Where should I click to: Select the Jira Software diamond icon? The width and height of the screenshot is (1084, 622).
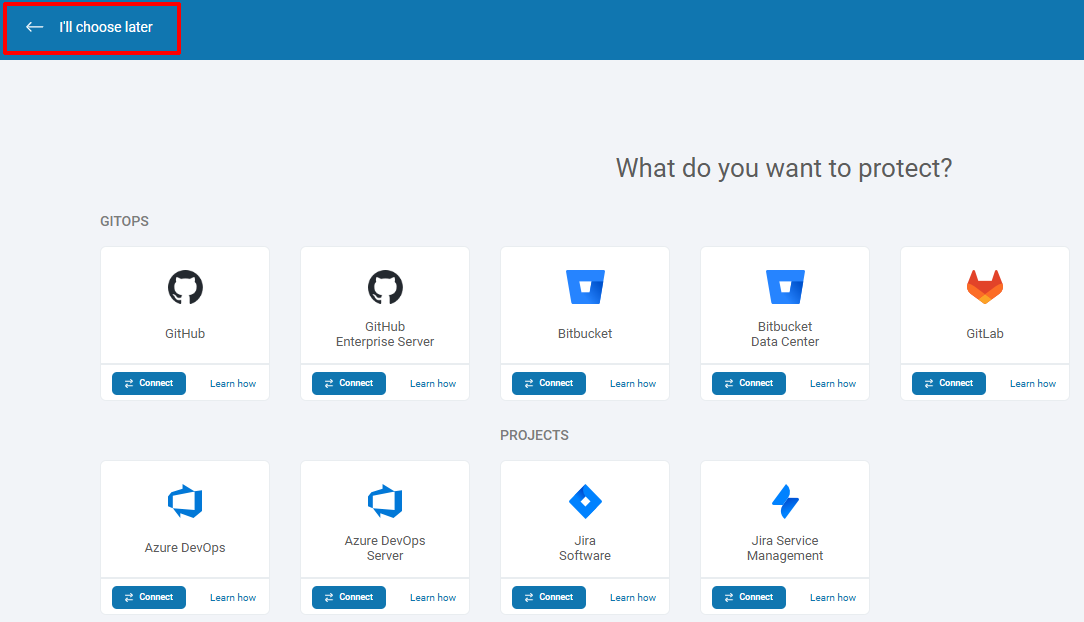click(x=585, y=501)
